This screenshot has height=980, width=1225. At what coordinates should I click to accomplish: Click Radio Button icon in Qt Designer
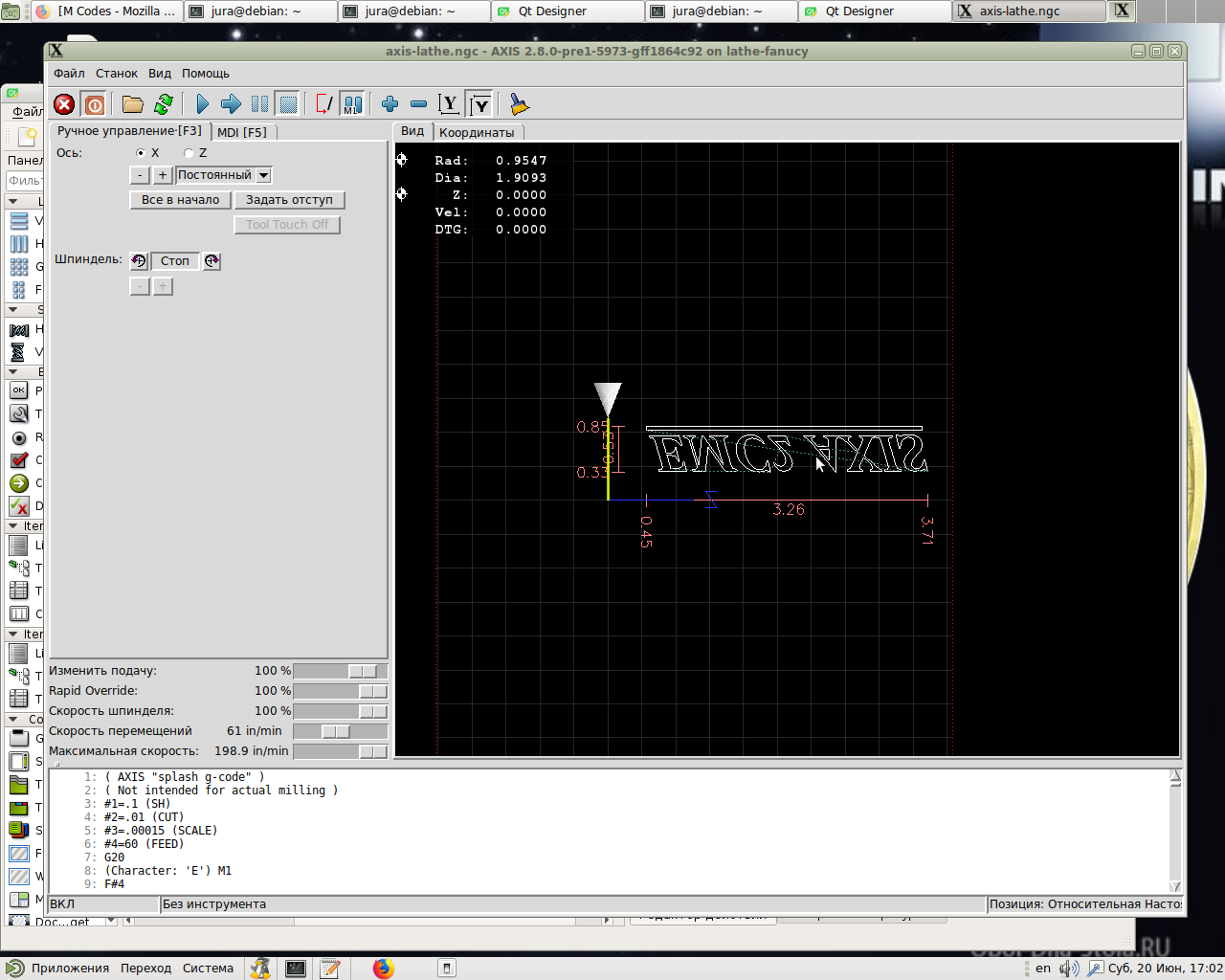[x=19, y=437]
